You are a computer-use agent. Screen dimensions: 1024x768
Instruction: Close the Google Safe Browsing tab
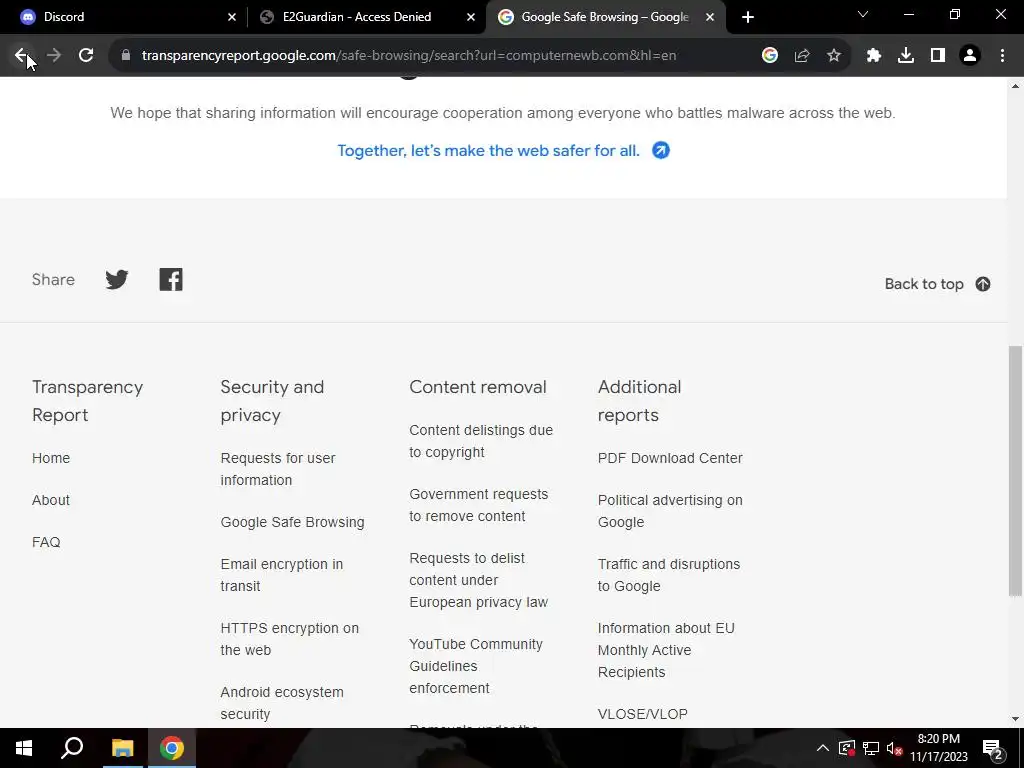pyautogui.click(x=710, y=17)
